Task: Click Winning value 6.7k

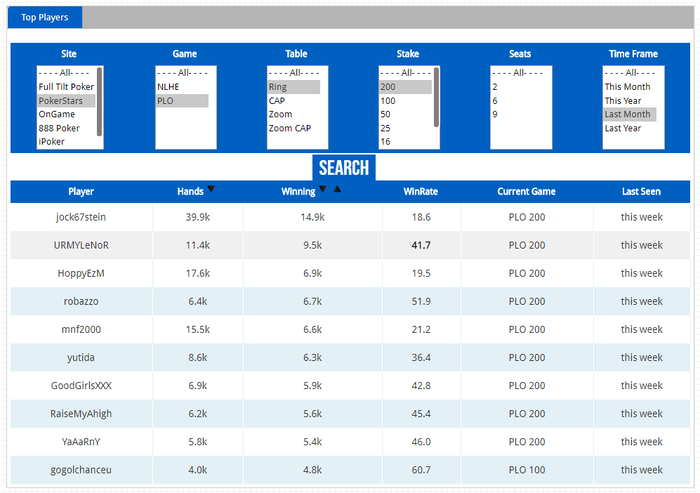Action: 312,301
